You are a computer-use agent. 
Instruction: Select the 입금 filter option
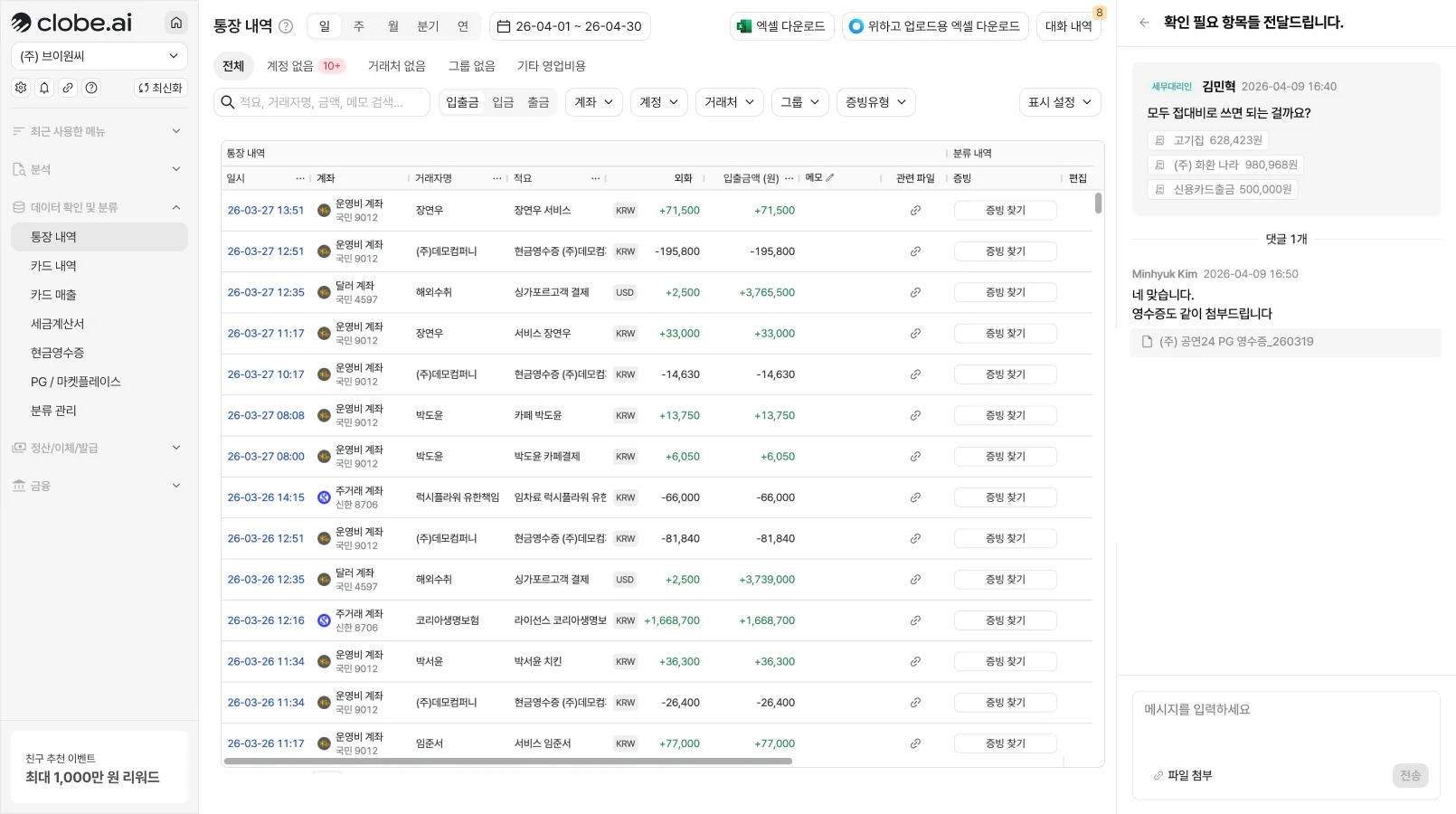[x=503, y=102]
